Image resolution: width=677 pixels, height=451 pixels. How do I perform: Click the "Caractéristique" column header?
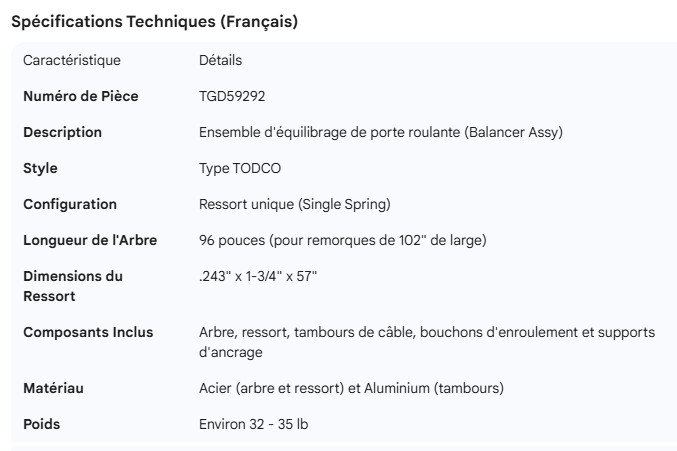(71, 60)
